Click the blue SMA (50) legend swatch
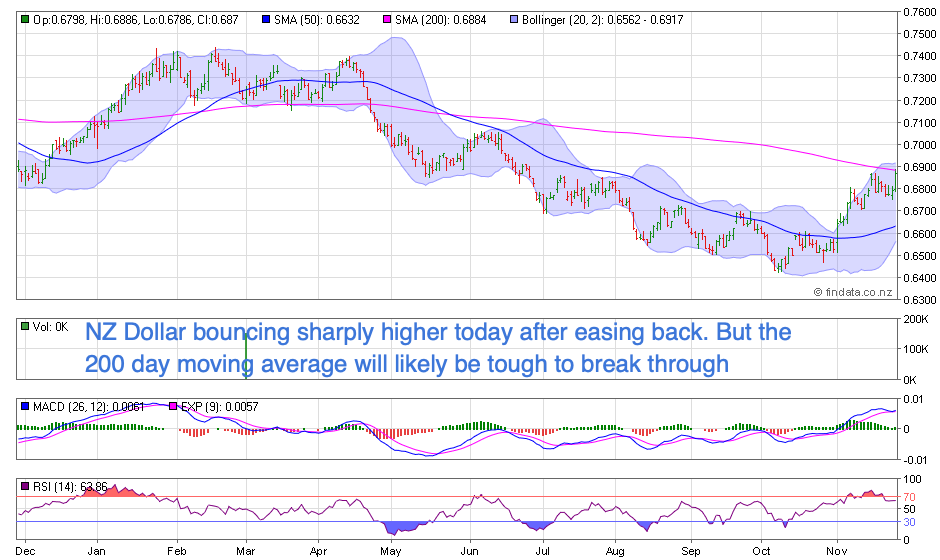Viewport: 940px width, 560px height. click(x=266, y=20)
